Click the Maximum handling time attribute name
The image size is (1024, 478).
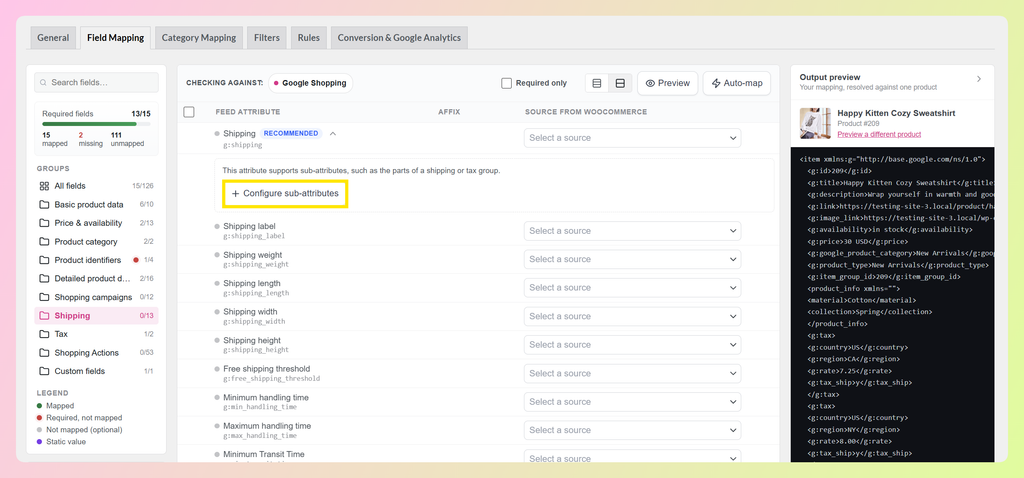(x=267, y=426)
